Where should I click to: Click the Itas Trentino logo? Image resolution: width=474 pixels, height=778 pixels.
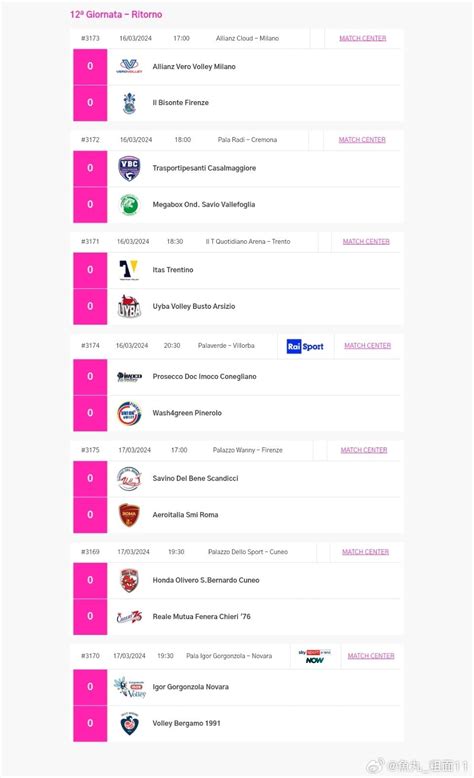coord(129,270)
